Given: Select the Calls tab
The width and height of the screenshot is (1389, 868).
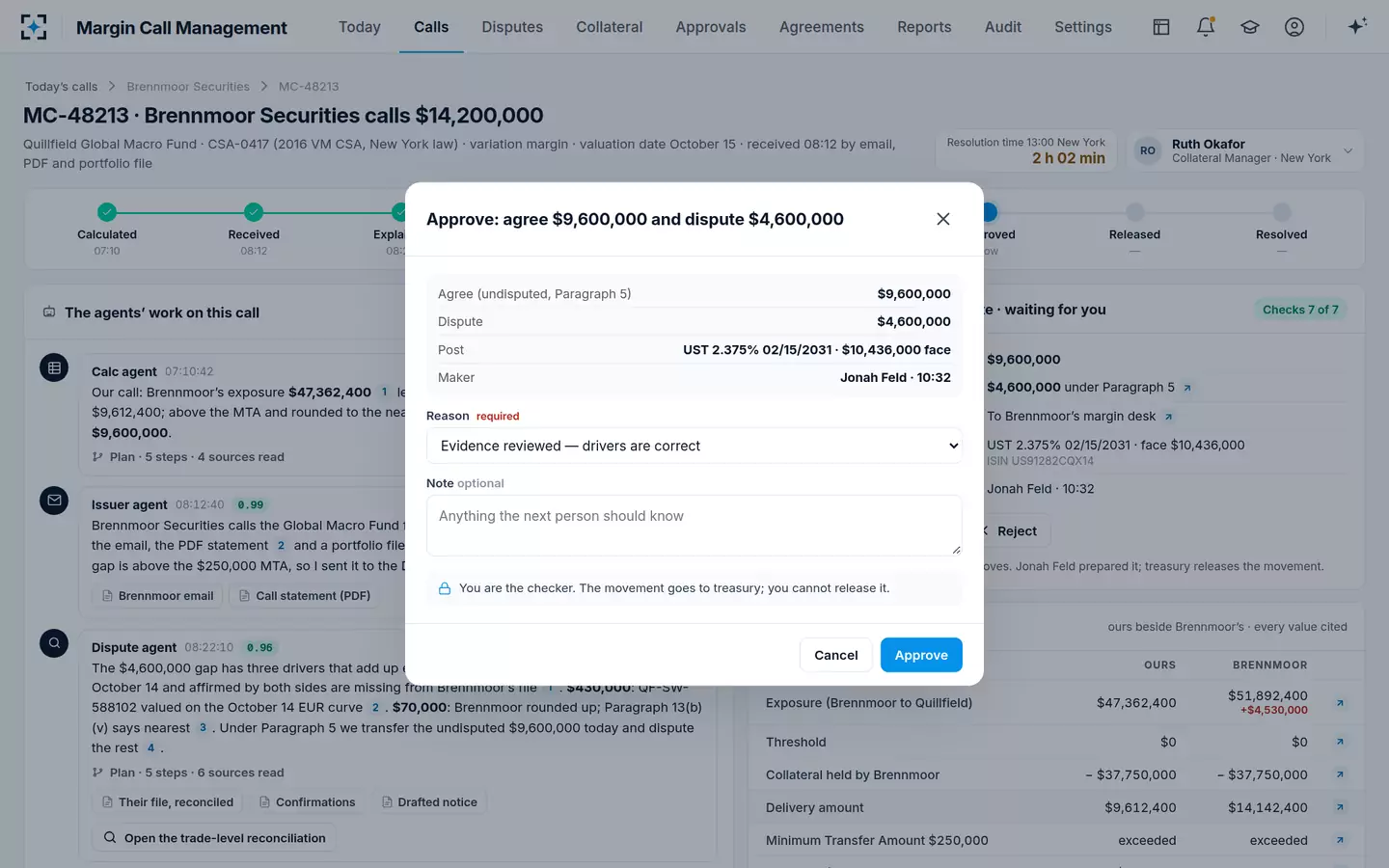Looking at the screenshot, I should 431,27.
